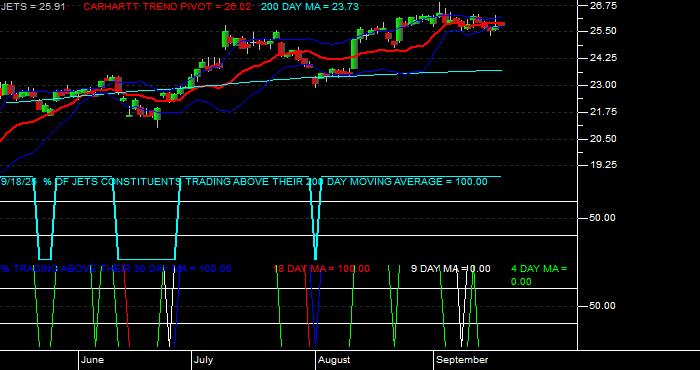The image size is (700, 370).
Task: Click the 18 DAY MA = 100.00 label
Action: [321, 269]
